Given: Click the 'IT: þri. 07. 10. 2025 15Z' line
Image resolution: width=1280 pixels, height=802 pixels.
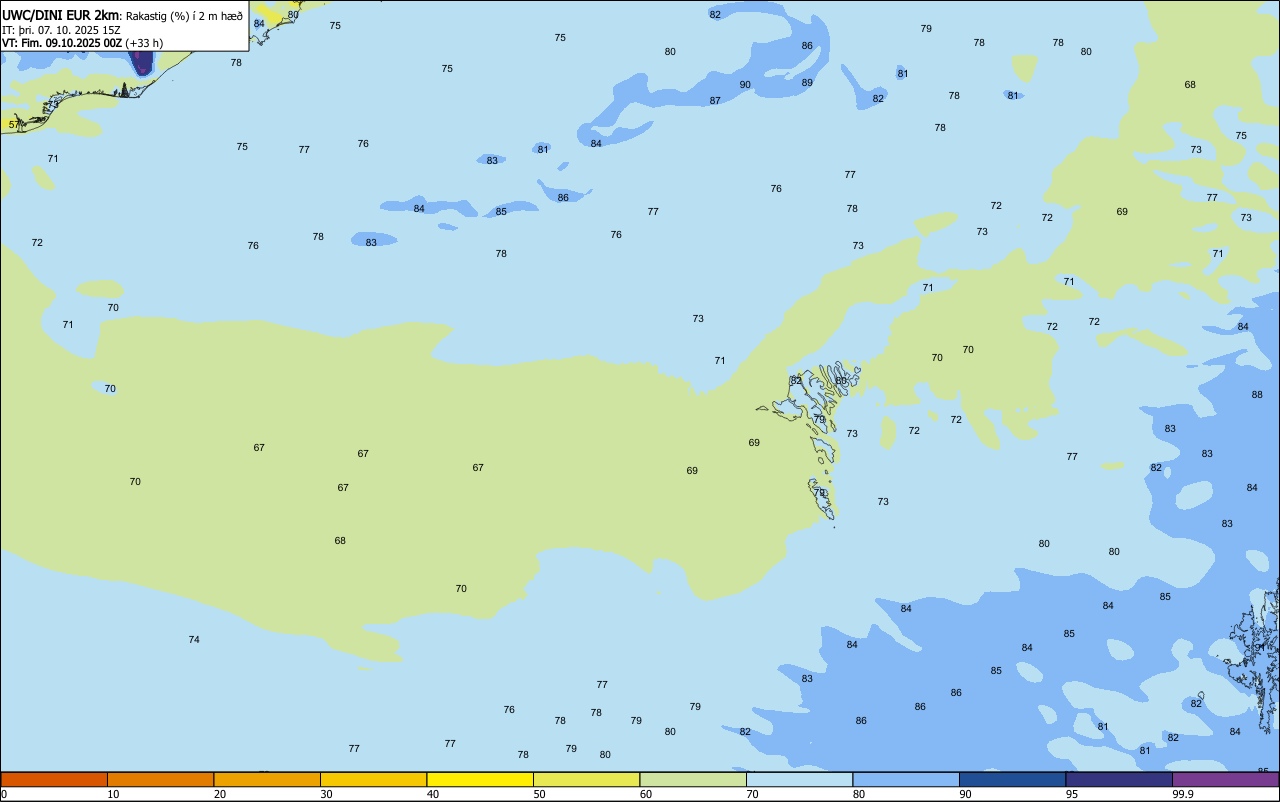Looking at the screenshot, I should pos(61,30).
